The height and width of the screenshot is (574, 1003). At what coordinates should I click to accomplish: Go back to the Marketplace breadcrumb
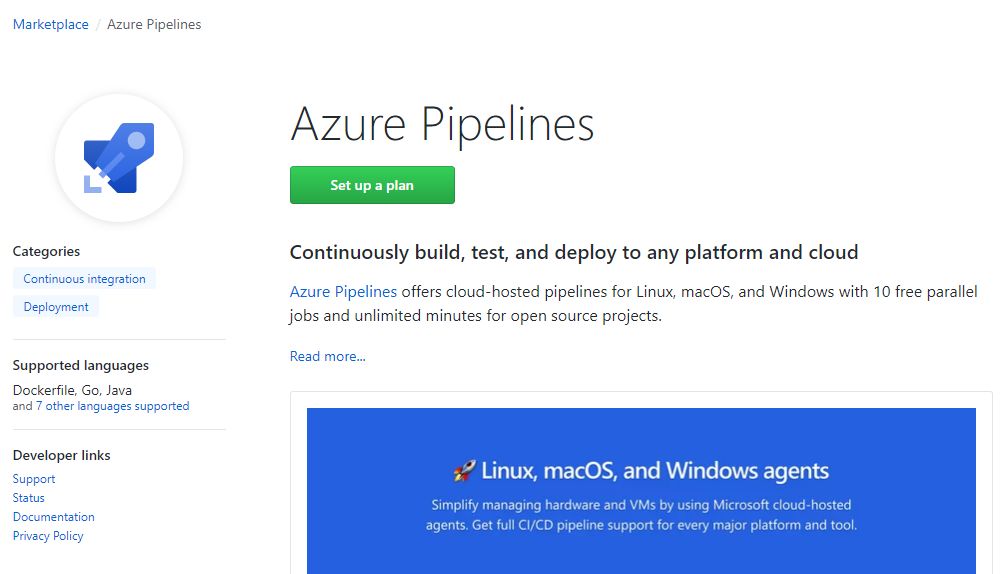51,24
